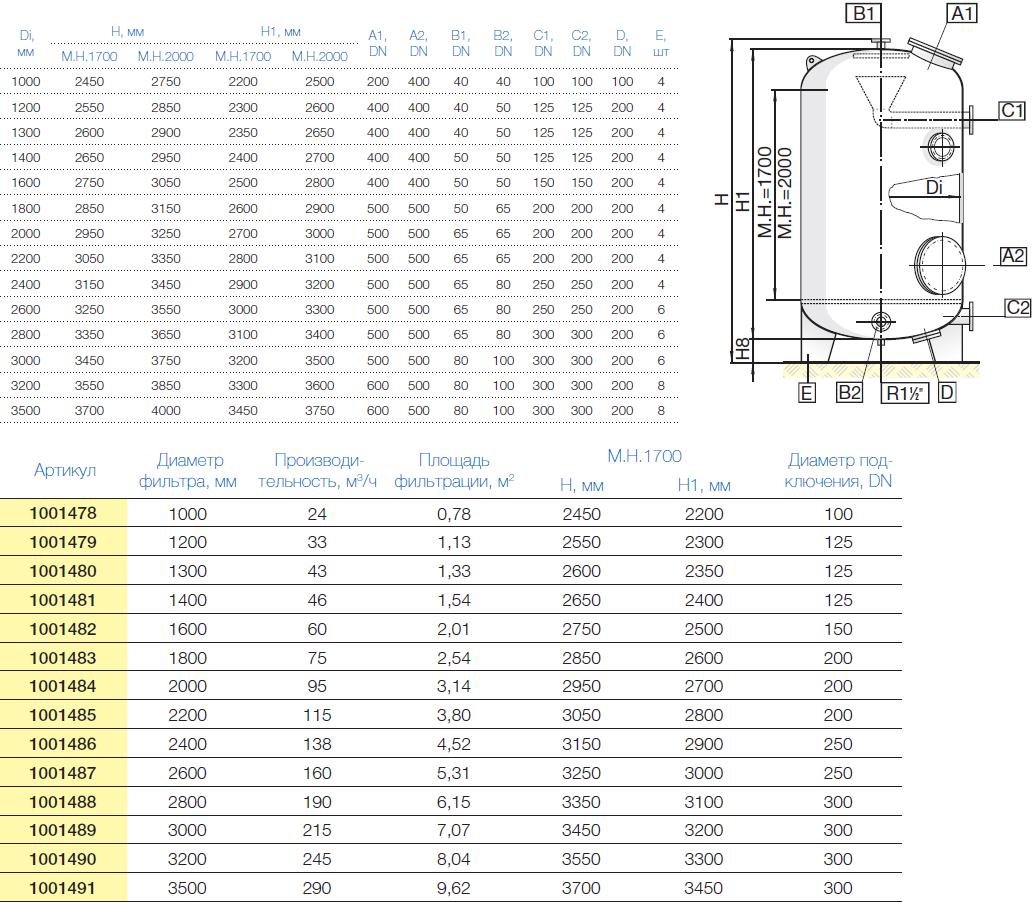The height and width of the screenshot is (902, 1034).
Task: Click article number 1001491
Action: [x=64, y=888]
